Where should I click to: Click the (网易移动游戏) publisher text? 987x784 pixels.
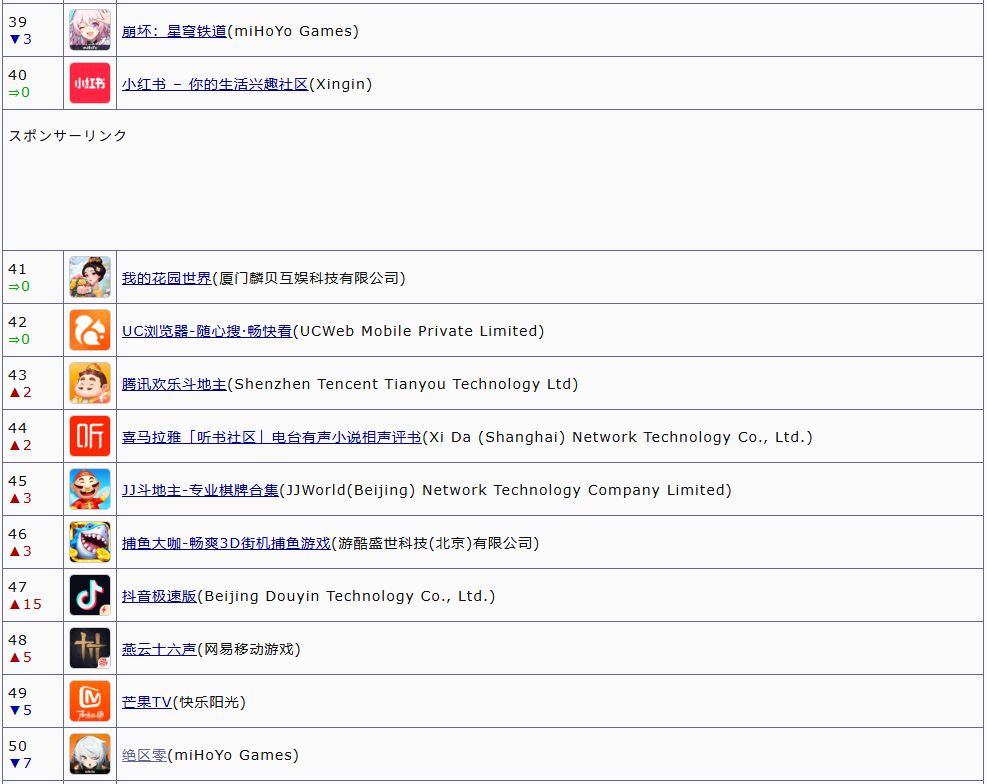coord(249,649)
